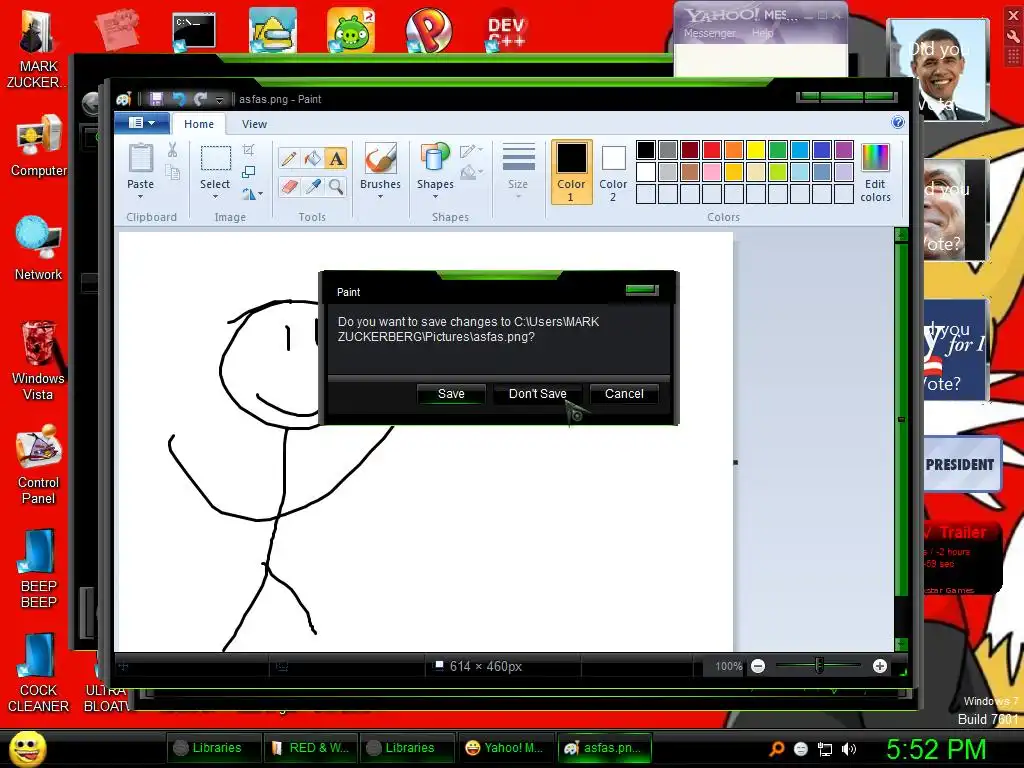Select Color 2 white swatch button
The width and height of the screenshot is (1024, 768).
613,172
